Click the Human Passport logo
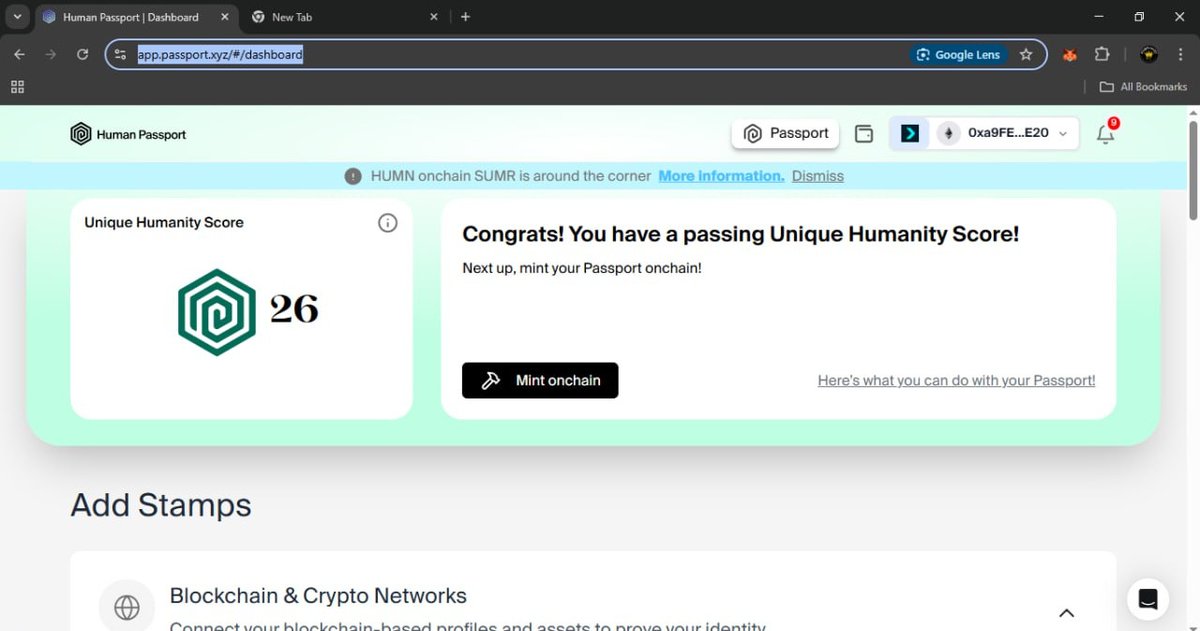This screenshot has height=631, width=1200. point(128,134)
